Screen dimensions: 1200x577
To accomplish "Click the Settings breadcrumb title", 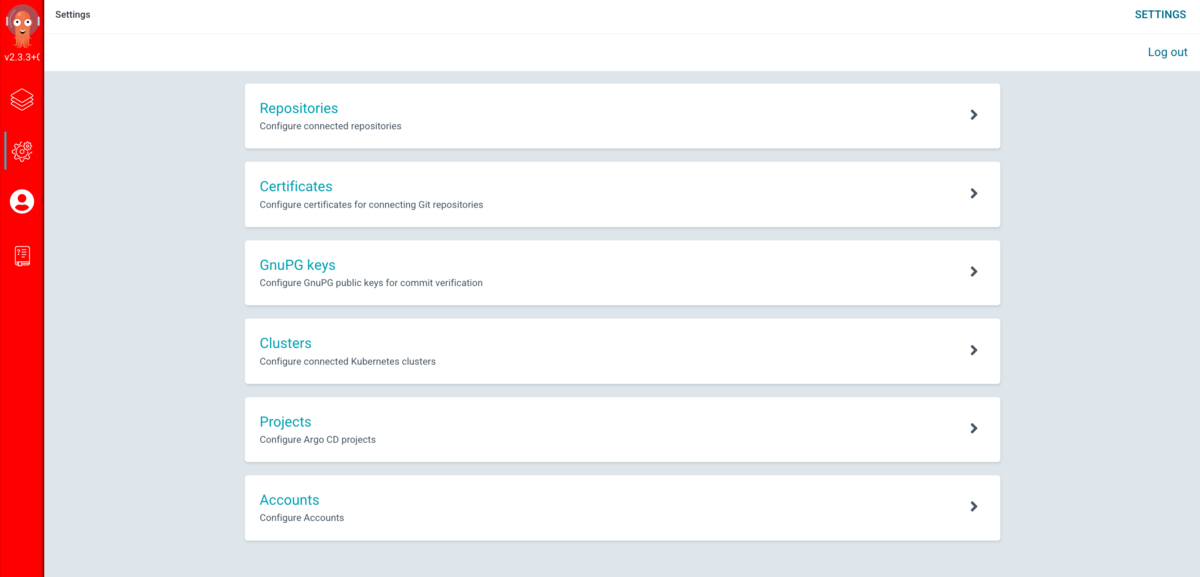I will [x=73, y=15].
